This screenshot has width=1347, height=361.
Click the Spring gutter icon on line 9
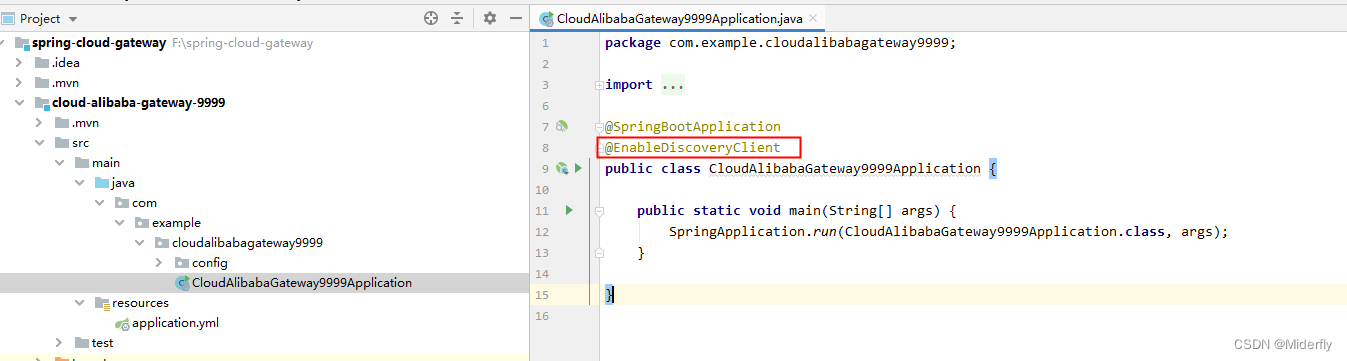click(562, 169)
